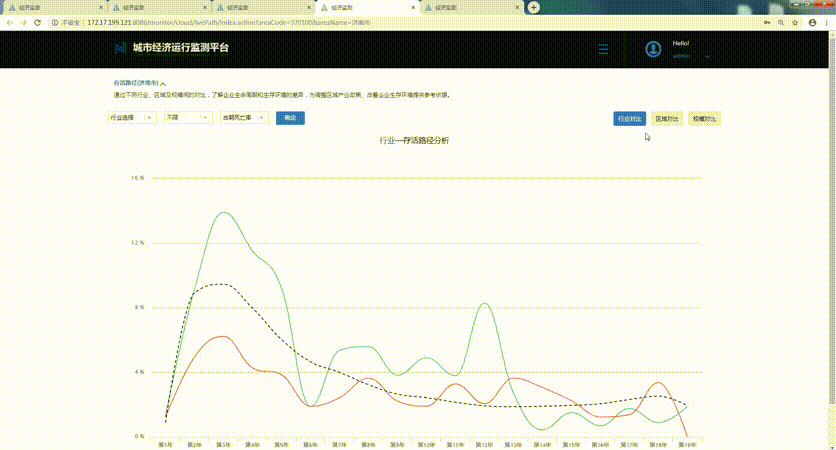Click the 4 % y-axis label
The image size is (836, 450).
tap(139, 372)
